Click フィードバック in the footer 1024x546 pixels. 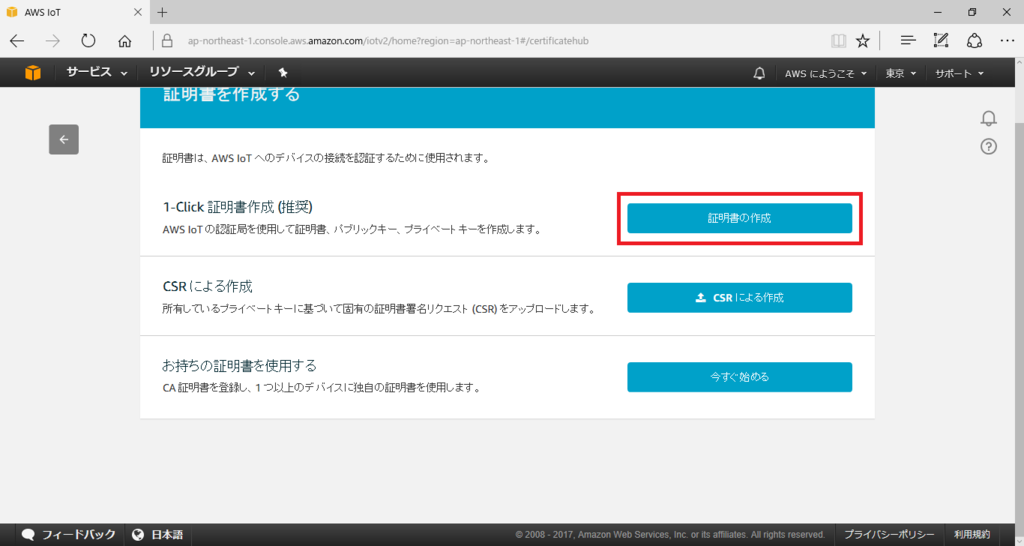coord(69,534)
